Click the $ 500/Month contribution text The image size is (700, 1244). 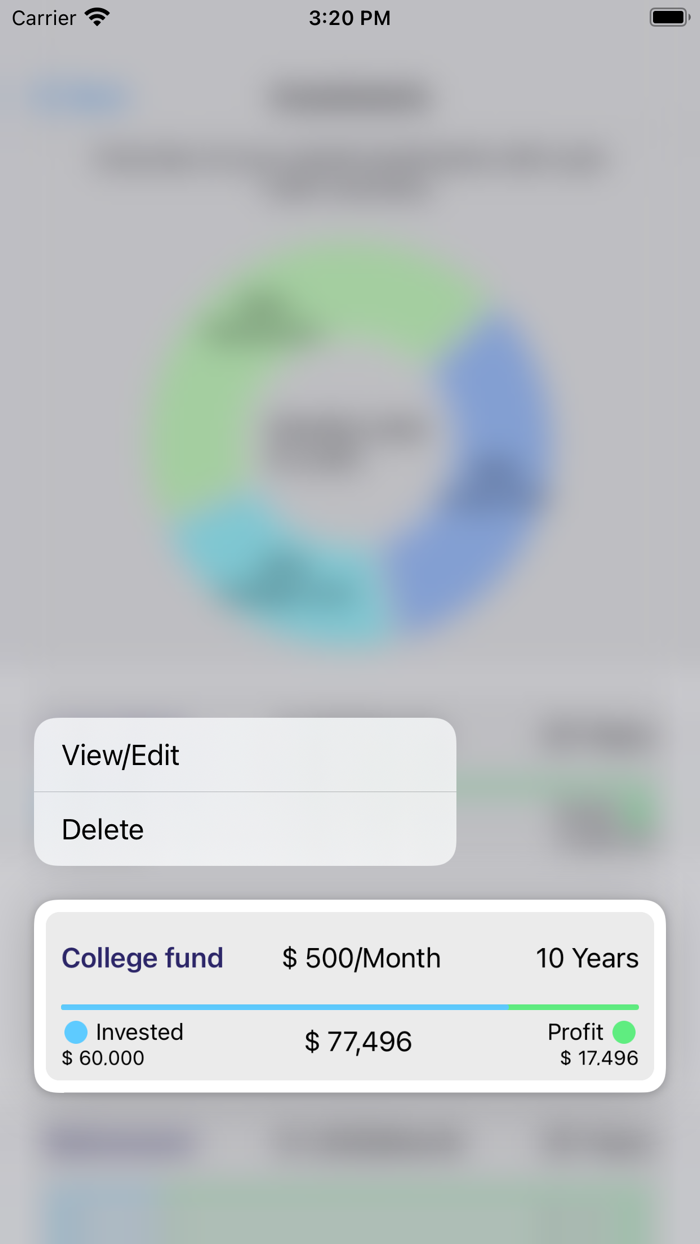click(361, 958)
